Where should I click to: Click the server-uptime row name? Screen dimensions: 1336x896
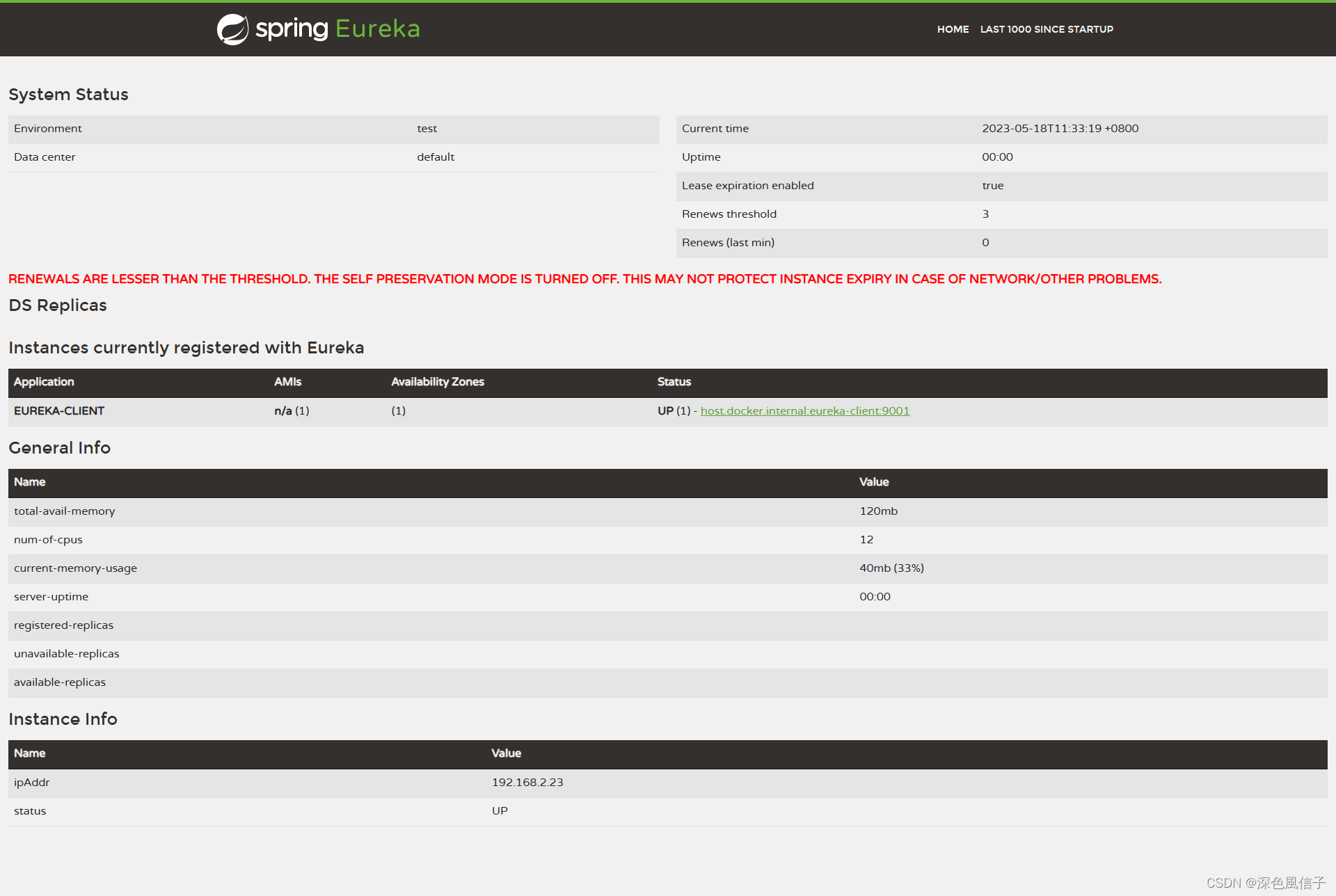tap(51, 597)
